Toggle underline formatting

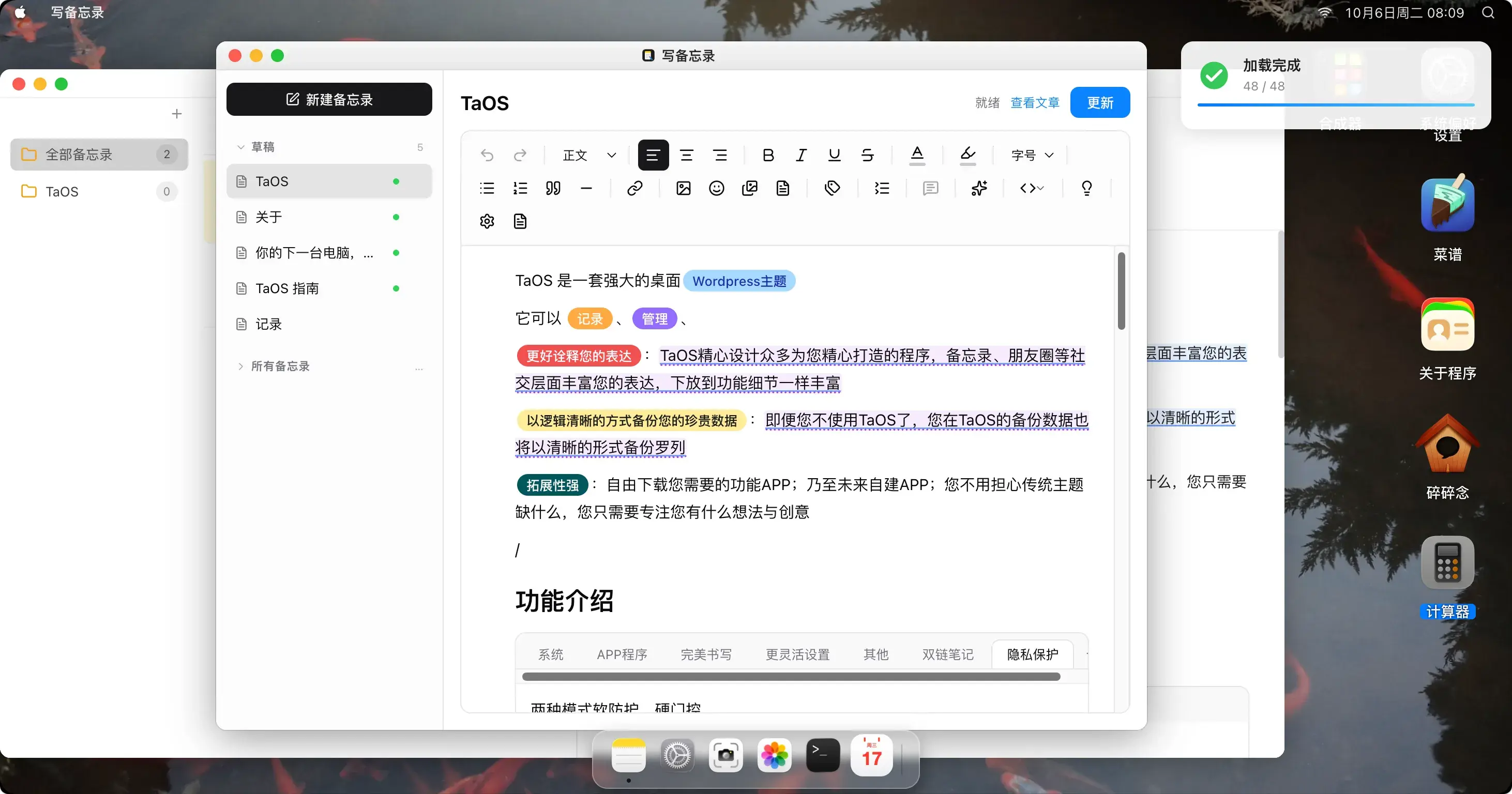coord(834,155)
